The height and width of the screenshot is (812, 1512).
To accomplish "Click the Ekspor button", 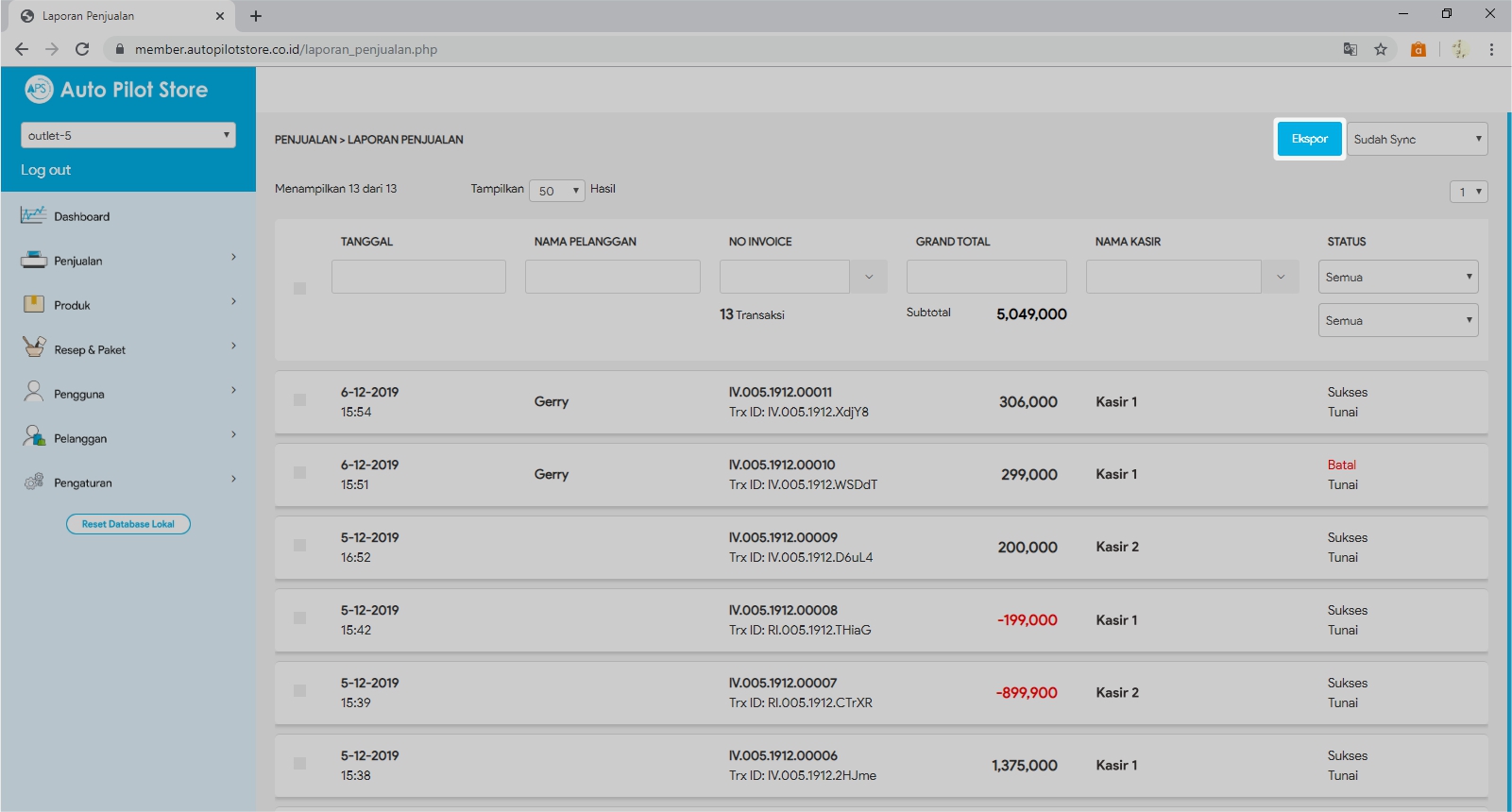I will click(1309, 139).
